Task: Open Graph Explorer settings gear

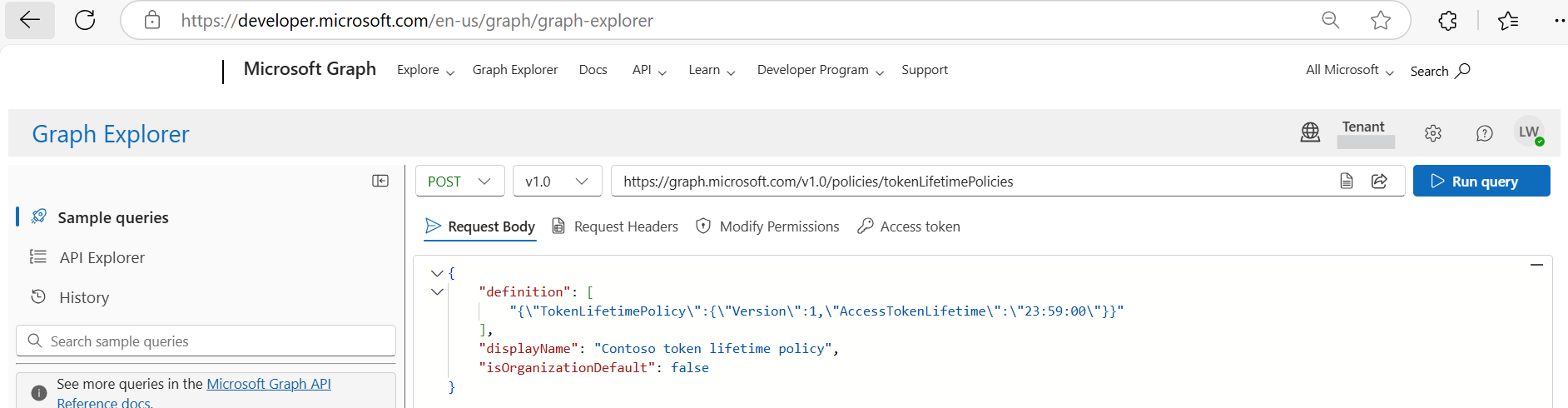Action: (x=1432, y=133)
